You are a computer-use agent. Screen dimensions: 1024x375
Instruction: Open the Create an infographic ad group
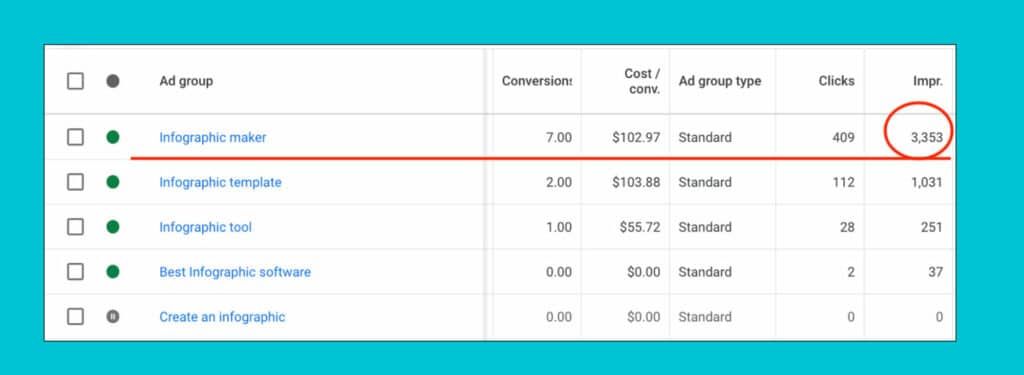click(x=222, y=317)
